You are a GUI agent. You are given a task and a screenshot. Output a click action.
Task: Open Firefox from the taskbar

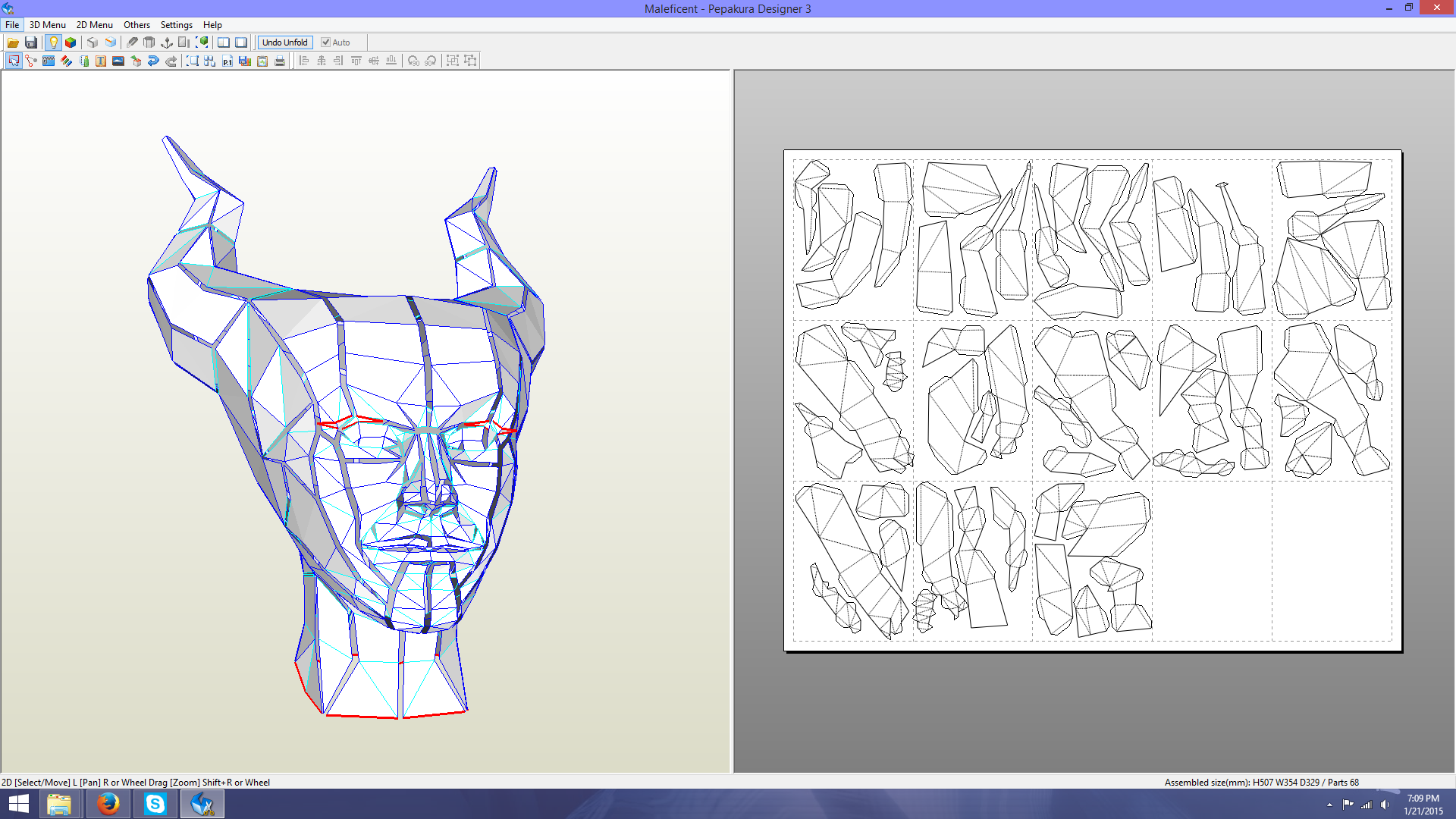[108, 804]
